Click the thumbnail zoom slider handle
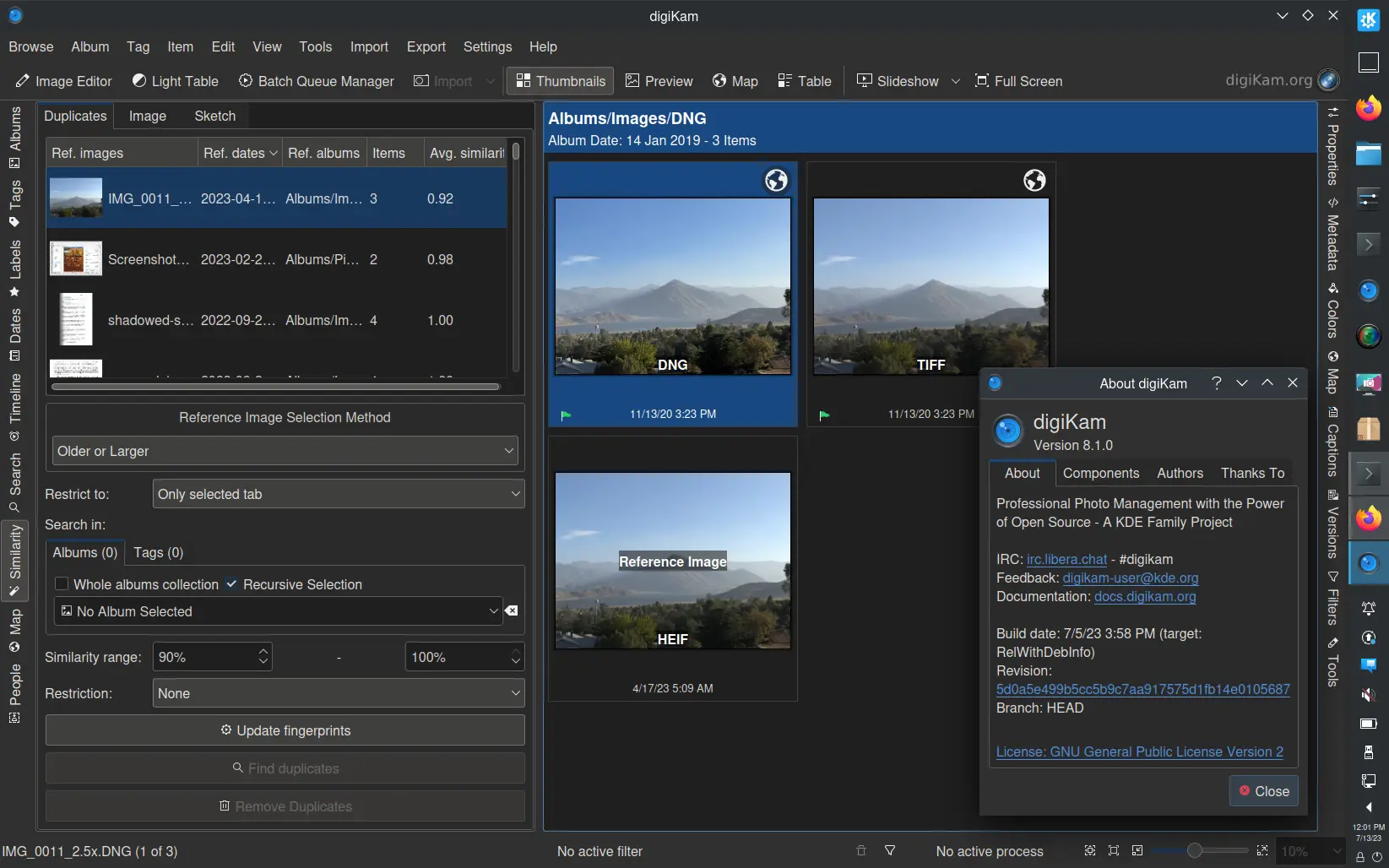Image resolution: width=1389 pixels, height=868 pixels. click(1194, 851)
